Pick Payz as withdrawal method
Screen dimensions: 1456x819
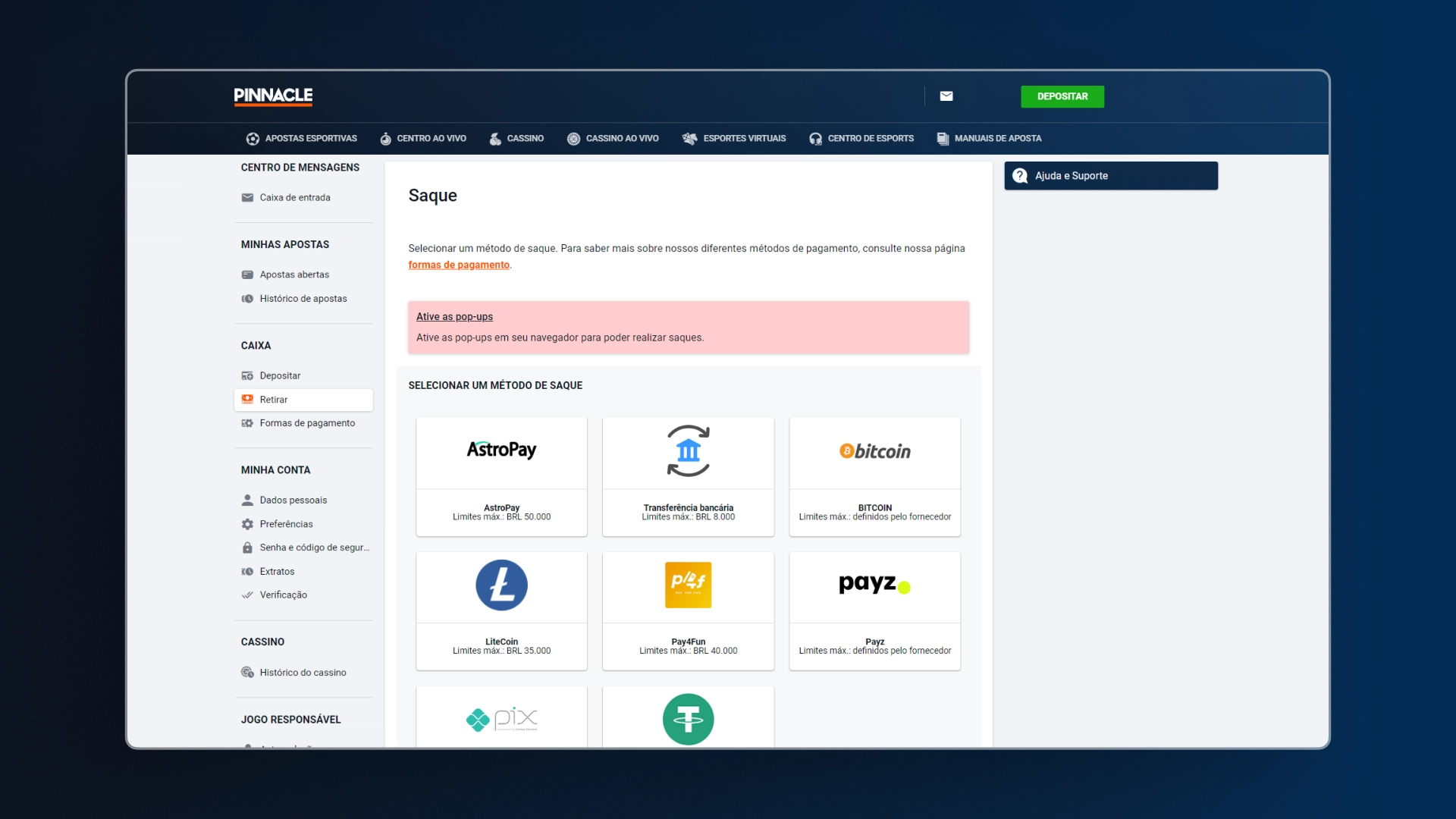[x=874, y=611]
